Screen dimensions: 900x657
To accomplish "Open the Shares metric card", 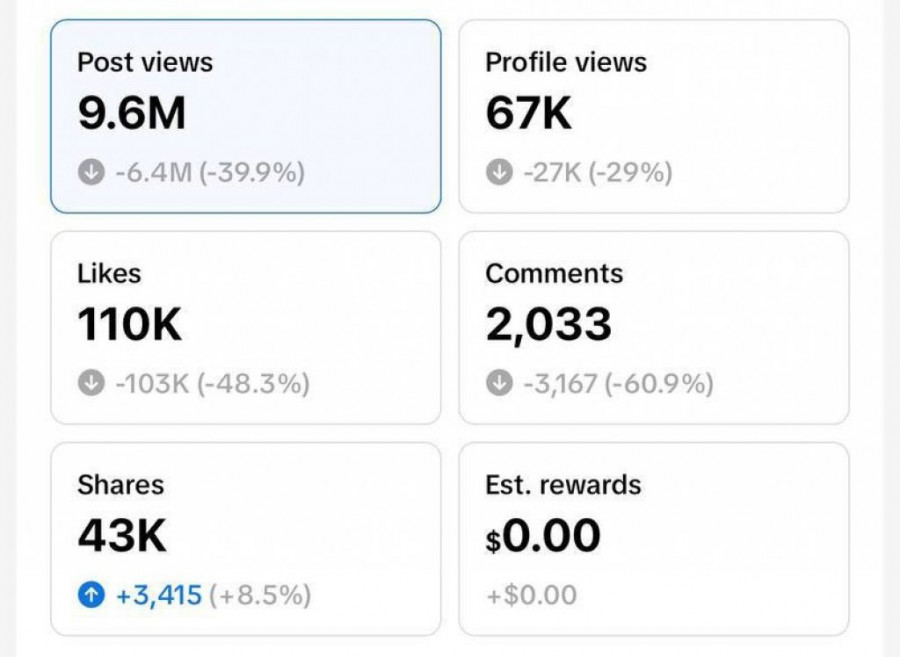I will tap(245, 539).
